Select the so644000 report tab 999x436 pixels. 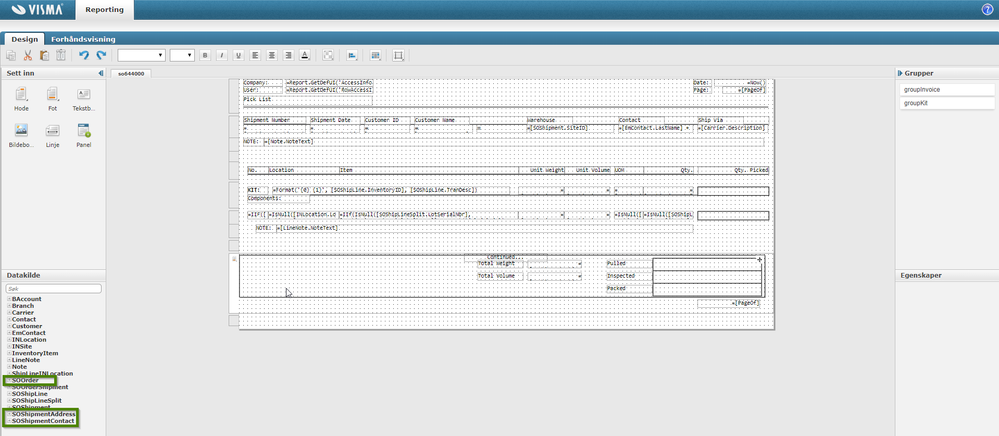tap(131, 73)
